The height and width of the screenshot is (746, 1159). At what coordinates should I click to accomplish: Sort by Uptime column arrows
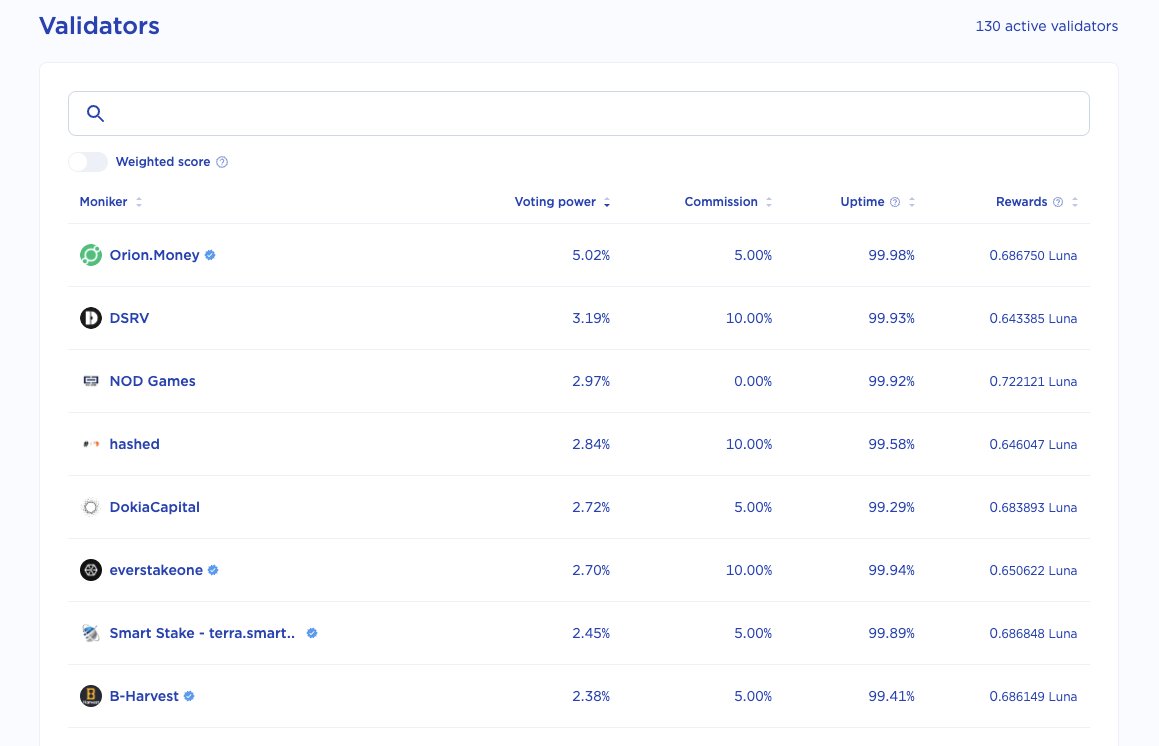[911, 202]
